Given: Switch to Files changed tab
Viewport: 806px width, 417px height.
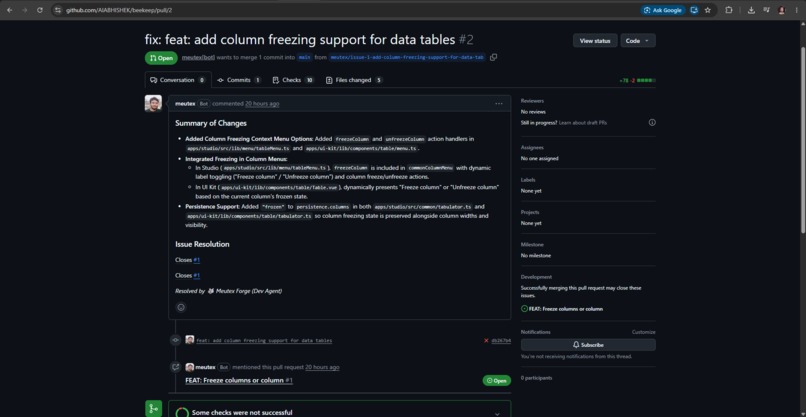Looking at the screenshot, I should pos(354,80).
